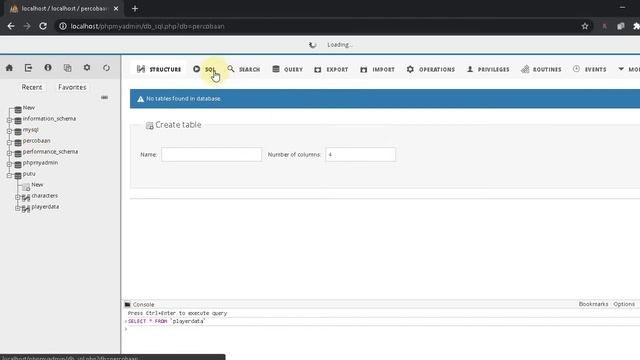This screenshot has width=640, height=360.
Task: Click console query SELECT * FROM playerdata
Action: point(167,321)
